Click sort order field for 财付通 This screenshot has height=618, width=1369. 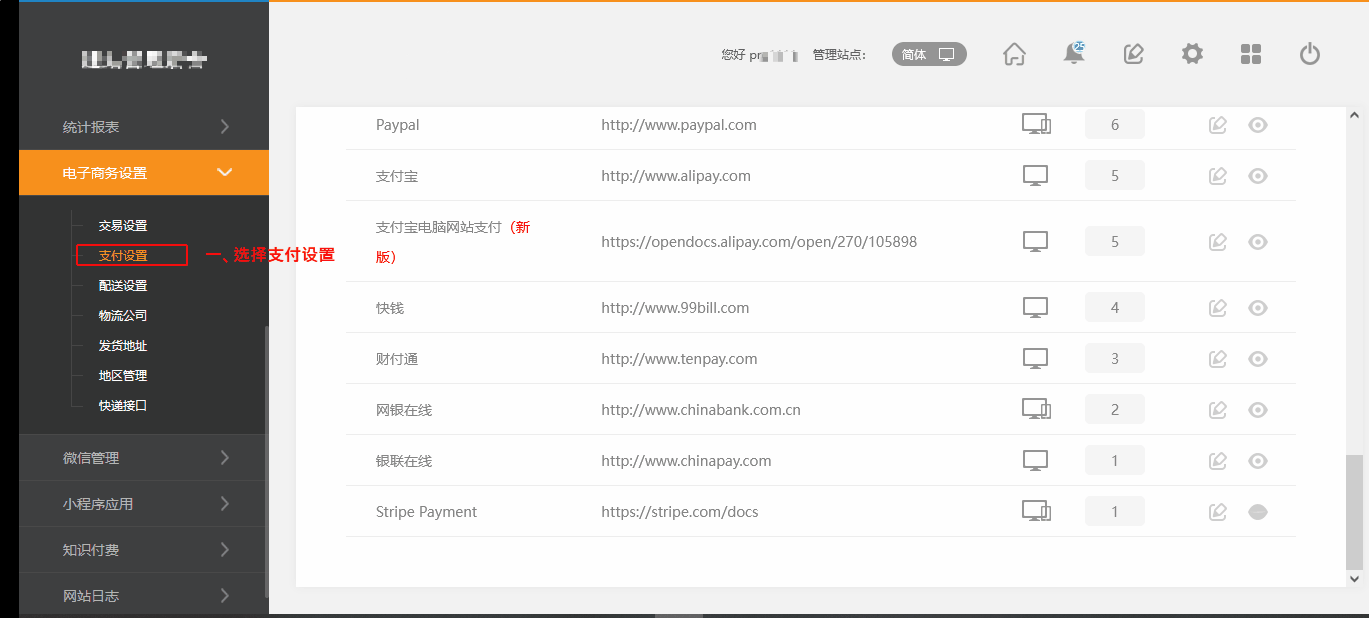click(x=1115, y=359)
